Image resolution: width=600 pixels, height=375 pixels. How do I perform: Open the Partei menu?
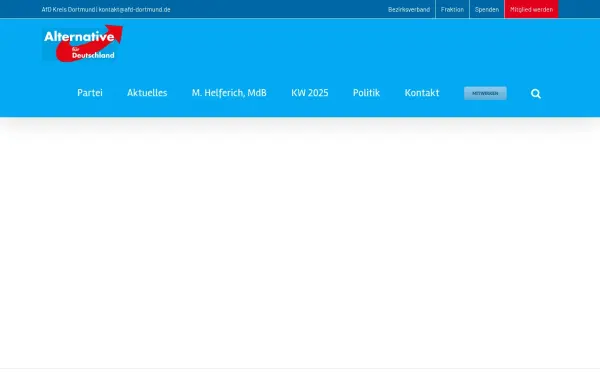coord(90,93)
